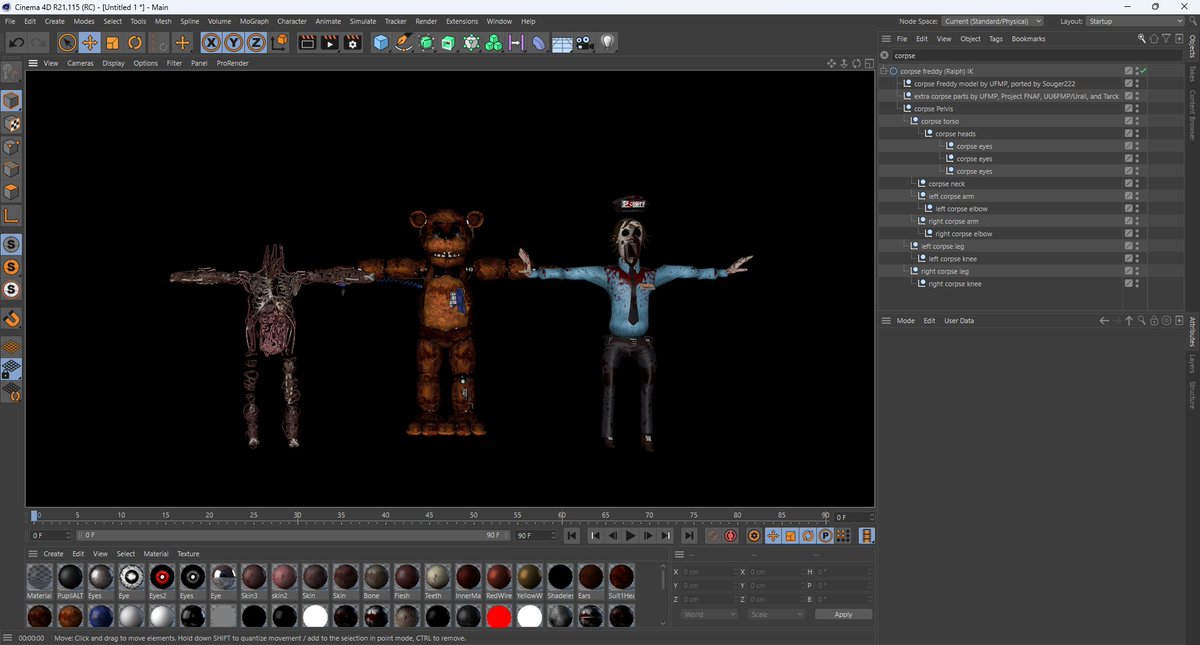This screenshot has height=645, width=1200.
Task: Open the Axis L-shaped icon
Action: [x=11, y=215]
